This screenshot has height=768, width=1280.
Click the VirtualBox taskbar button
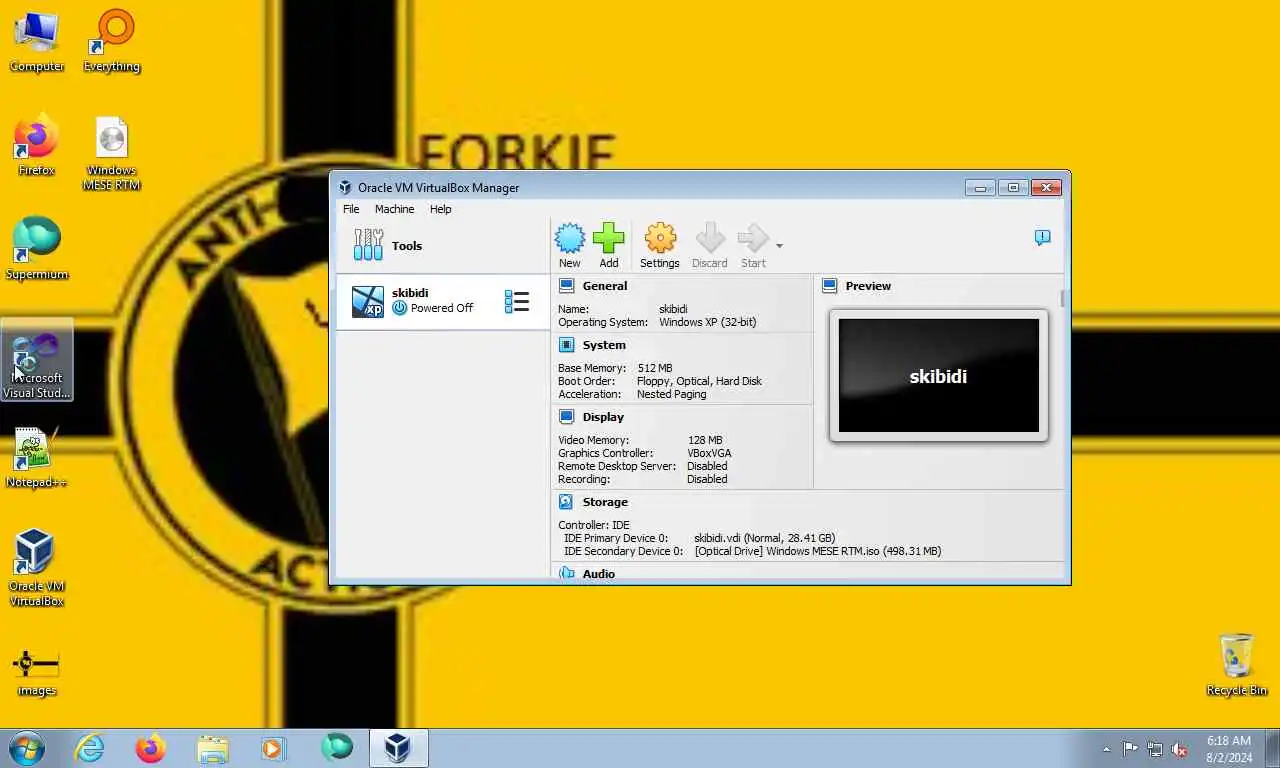[x=399, y=748]
